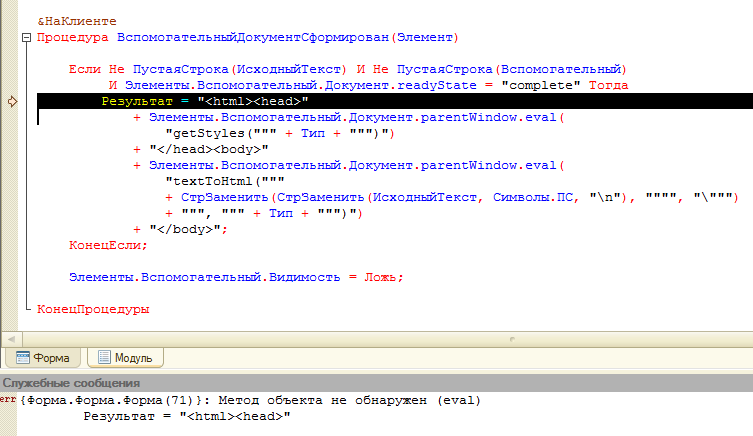This screenshot has width=753, height=436.
Task: Click the КонецПроцедуры keyword
Action: coord(93,309)
